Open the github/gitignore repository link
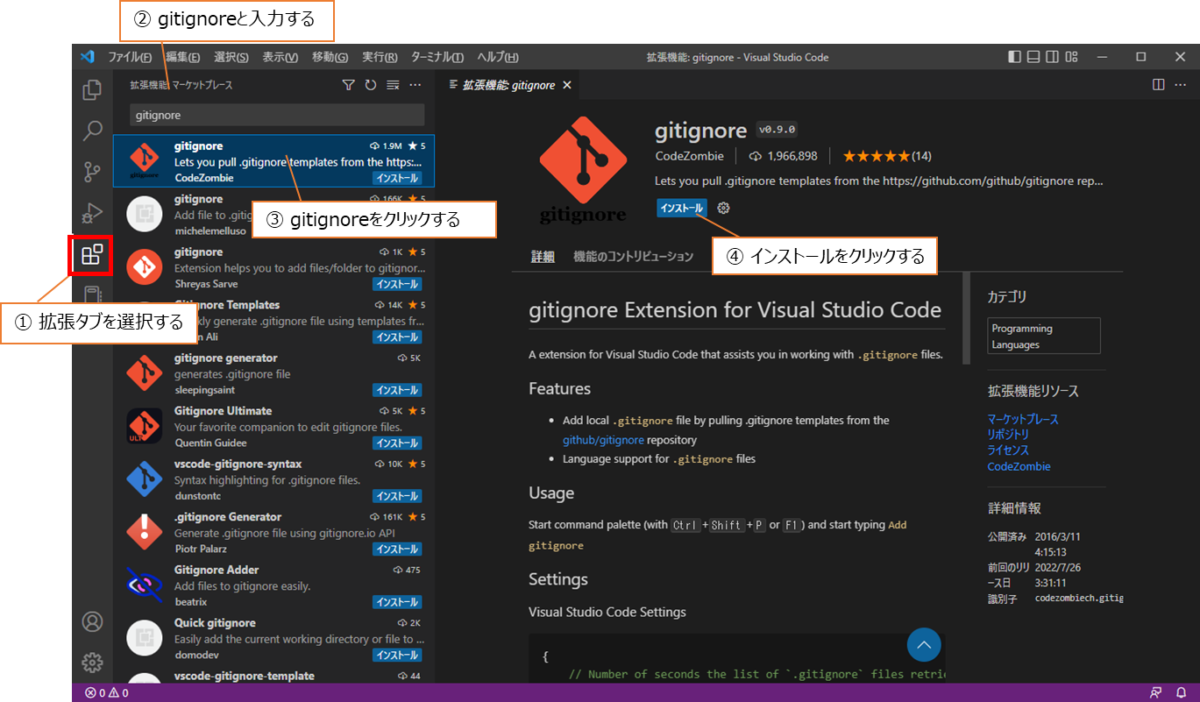Viewport: 1200px width, 702px height. [605, 440]
